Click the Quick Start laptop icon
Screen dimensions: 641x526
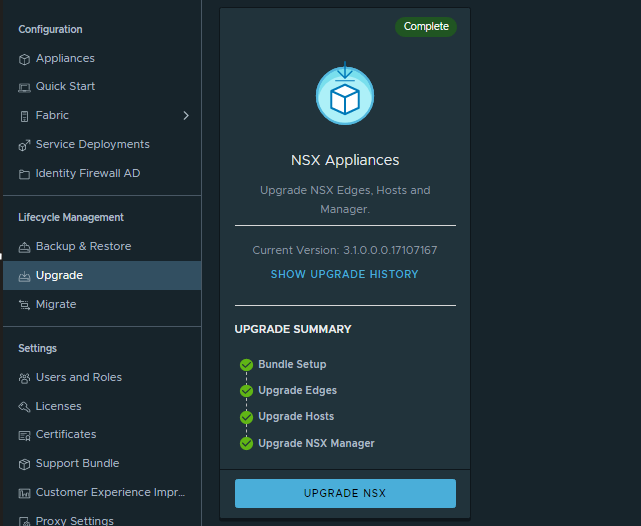(x=24, y=87)
